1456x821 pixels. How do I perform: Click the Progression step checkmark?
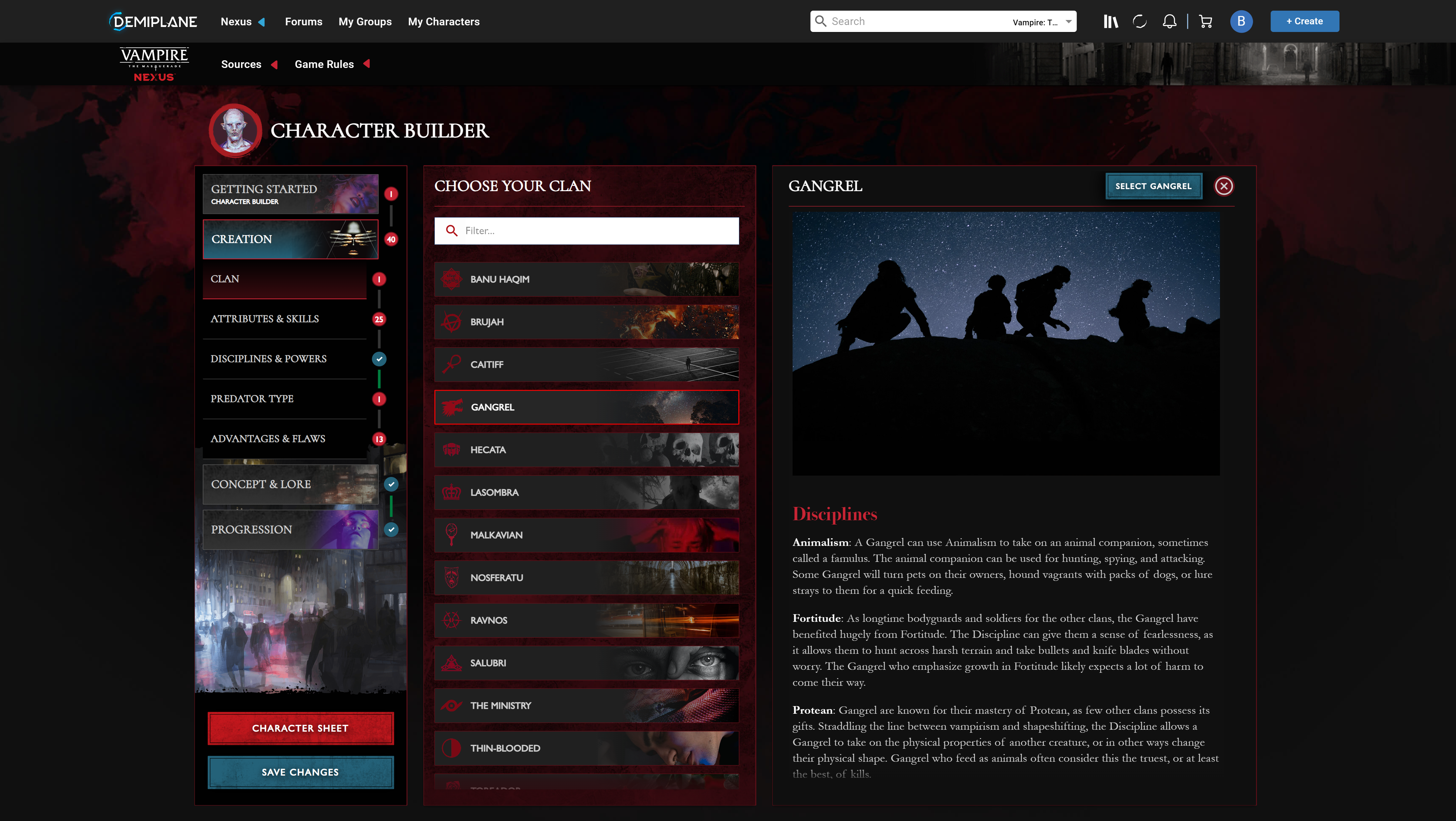(392, 529)
